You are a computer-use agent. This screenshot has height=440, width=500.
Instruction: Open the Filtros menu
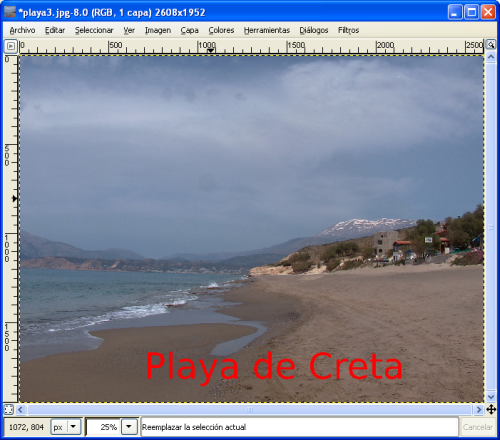coord(348,30)
